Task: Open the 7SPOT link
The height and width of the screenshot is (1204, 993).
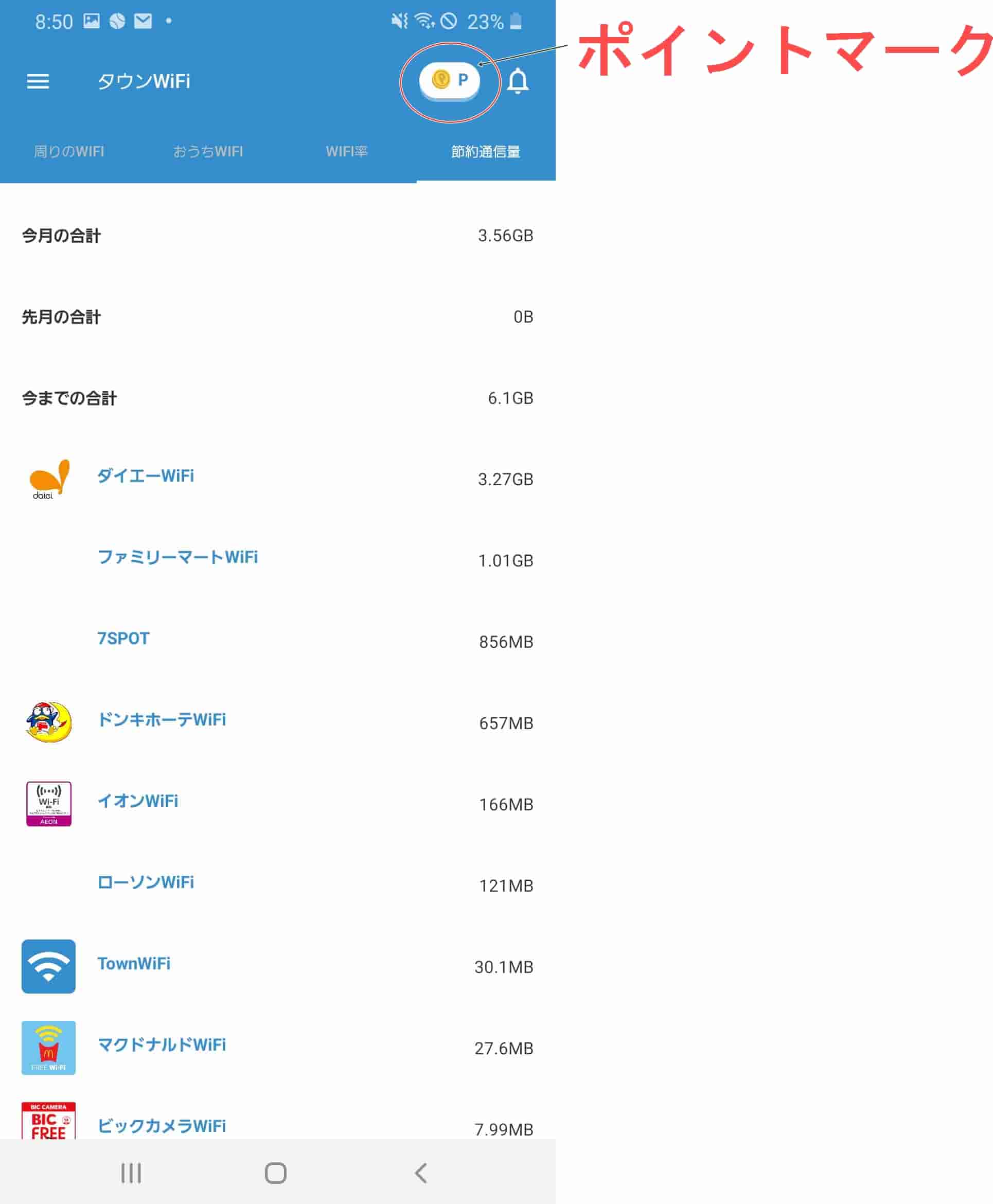Action: (x=123, y=639)
